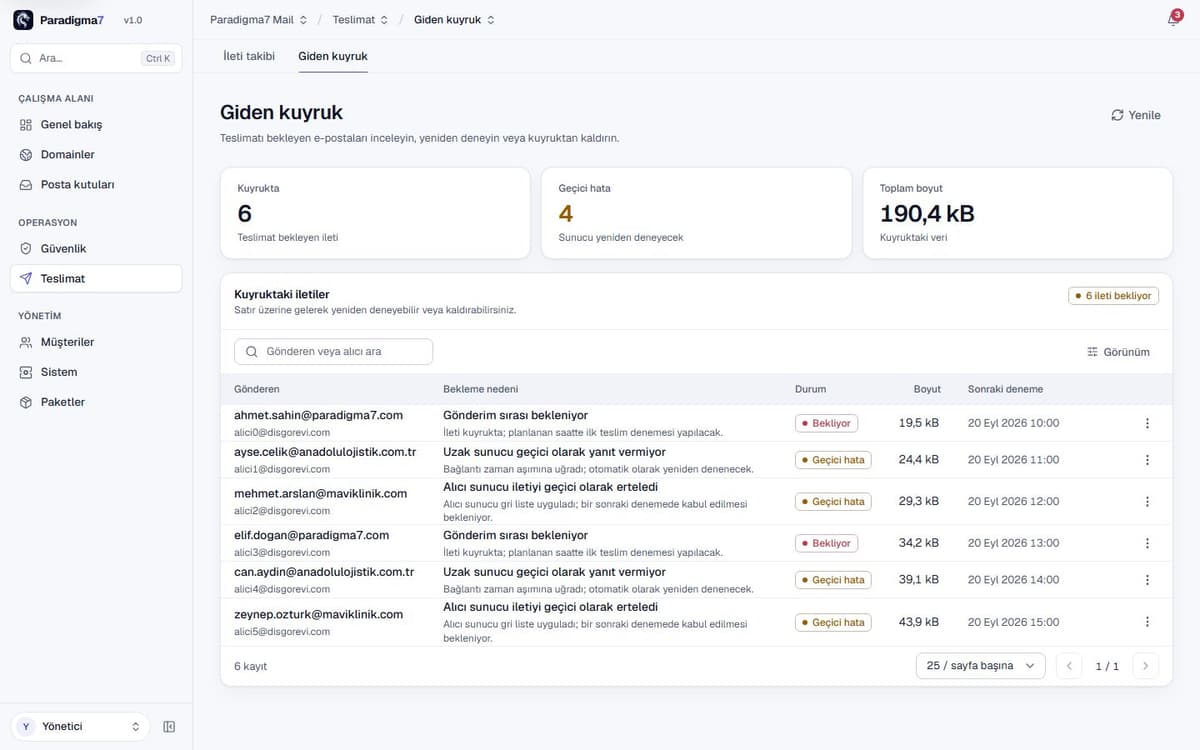Click the Müşteriler people icon
This screenshot has width=1200, height=750.
click(x=26, y=342)
